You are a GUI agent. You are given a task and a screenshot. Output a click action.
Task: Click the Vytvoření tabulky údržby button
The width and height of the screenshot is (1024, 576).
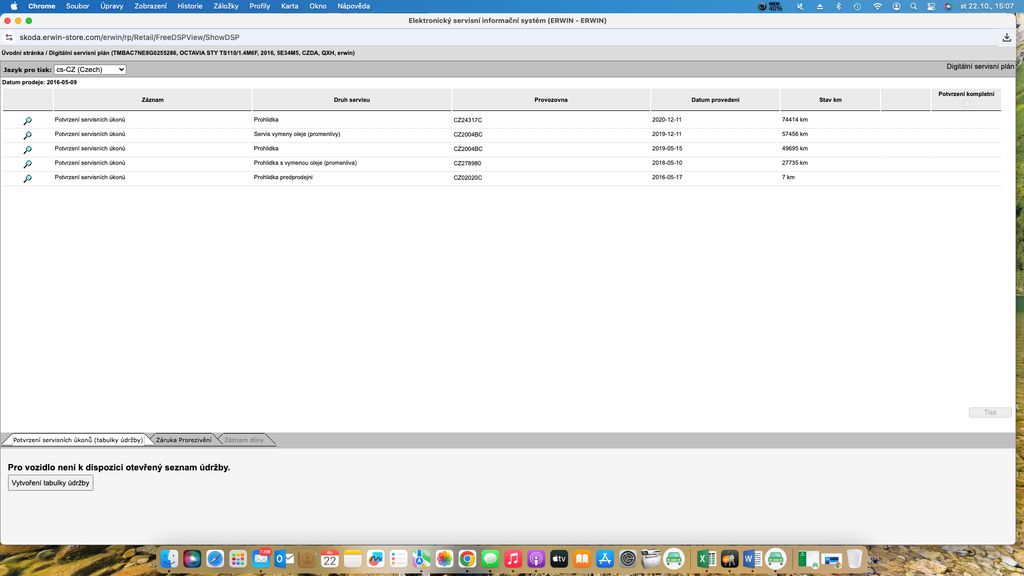[50, 483]
